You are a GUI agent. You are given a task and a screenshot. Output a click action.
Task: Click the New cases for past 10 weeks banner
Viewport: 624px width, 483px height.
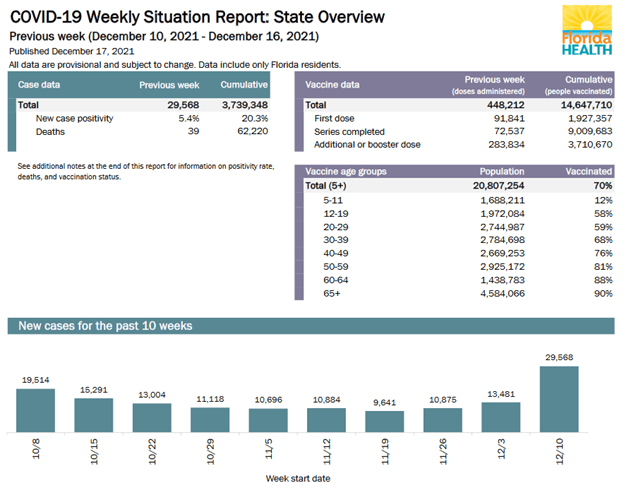click(x=106, y=326)
